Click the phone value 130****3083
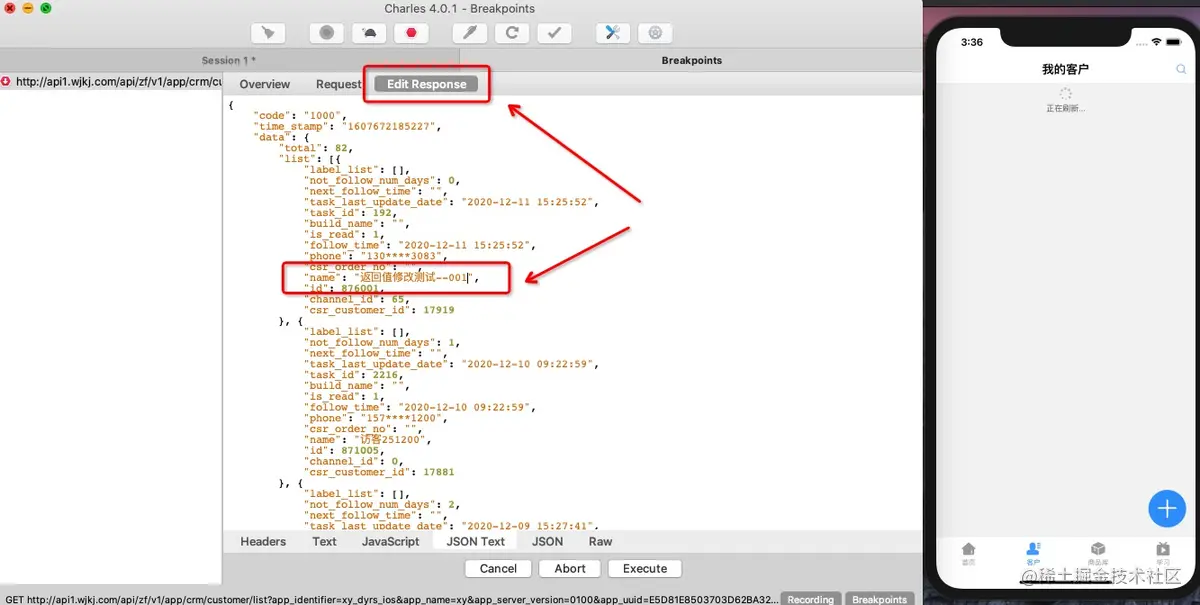 (x=402, y=256)
